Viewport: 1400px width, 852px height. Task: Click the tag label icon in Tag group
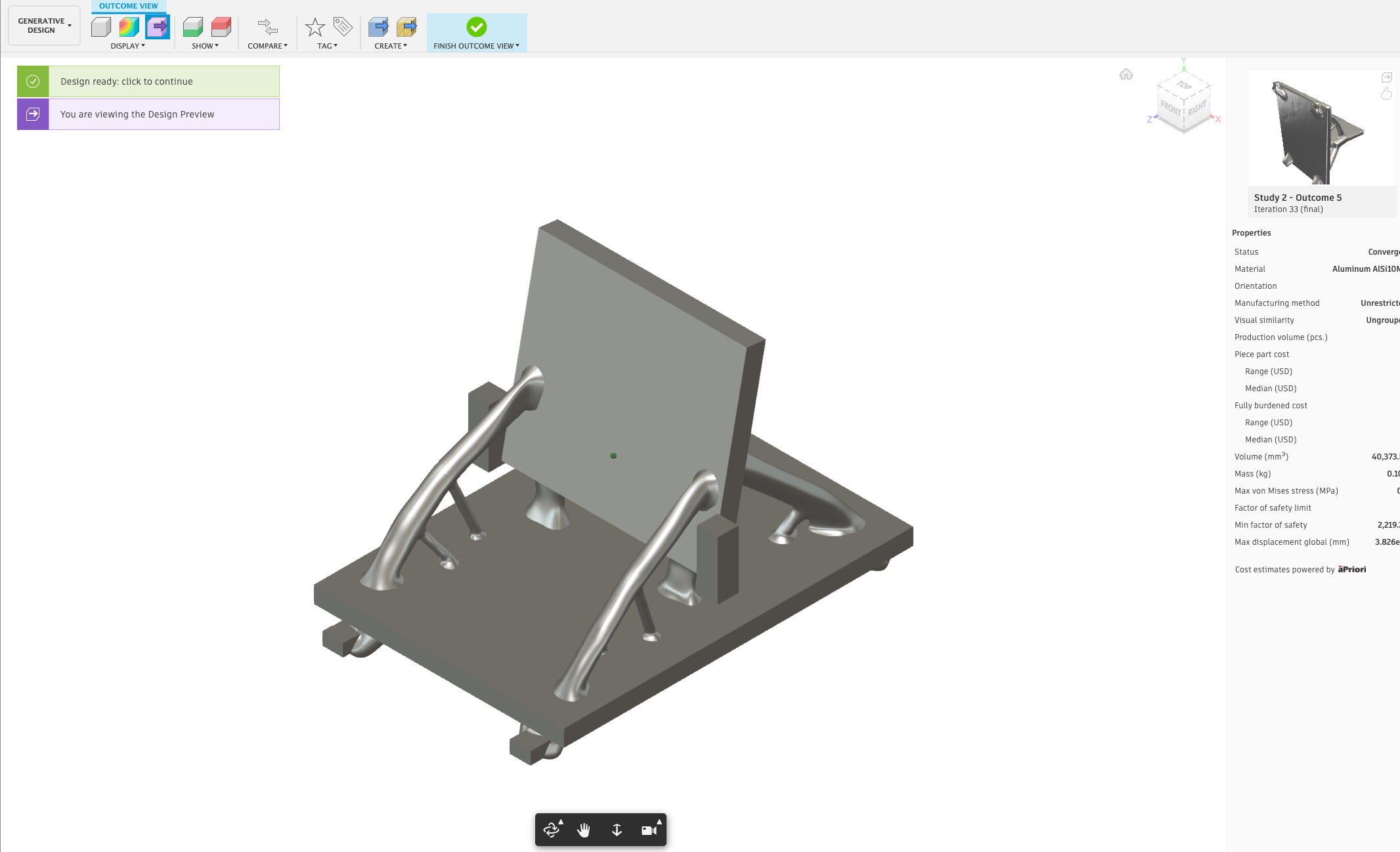[341, 26]
